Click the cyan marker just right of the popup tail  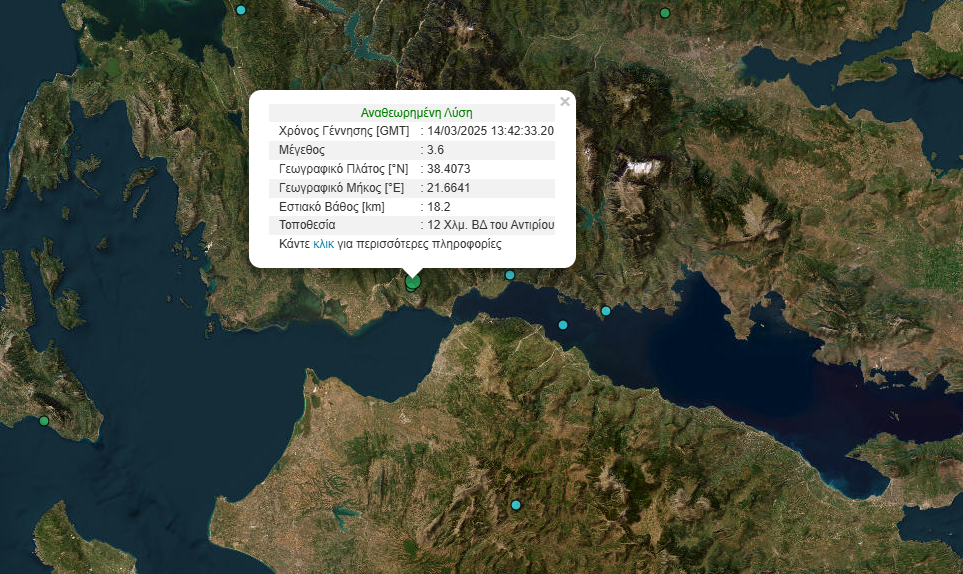click(x=510, y=275)
